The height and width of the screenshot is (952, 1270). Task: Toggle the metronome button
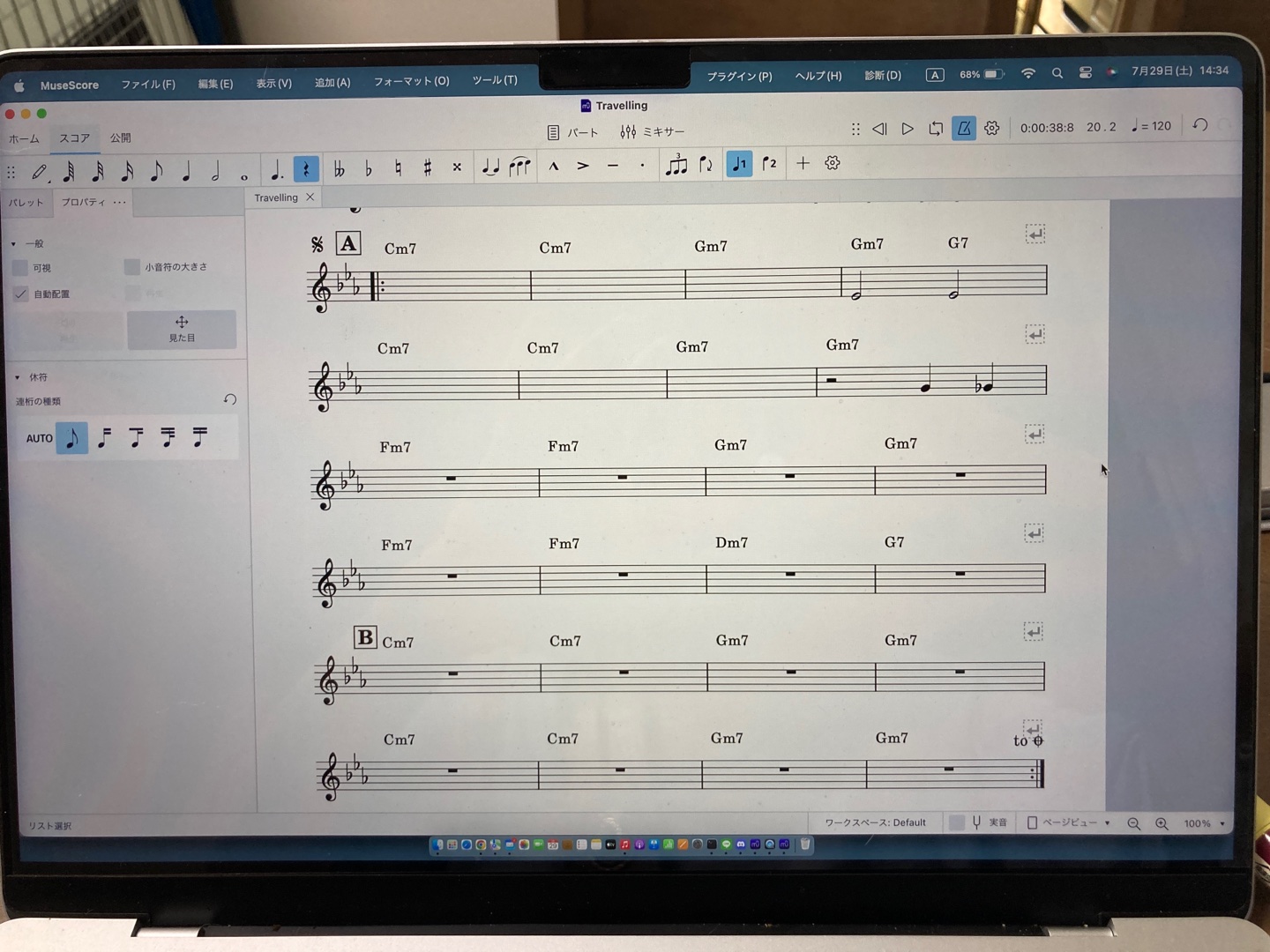(x=963, y=129)
